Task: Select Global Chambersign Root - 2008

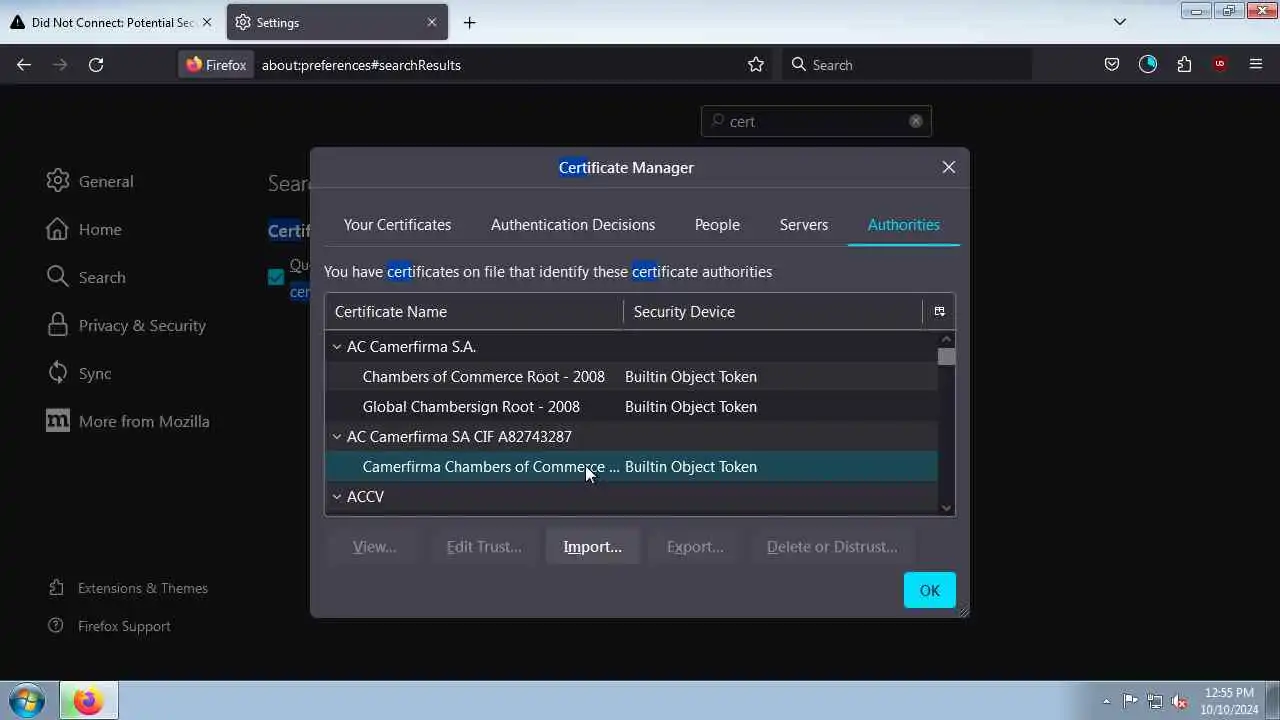Action: [631, 407]
